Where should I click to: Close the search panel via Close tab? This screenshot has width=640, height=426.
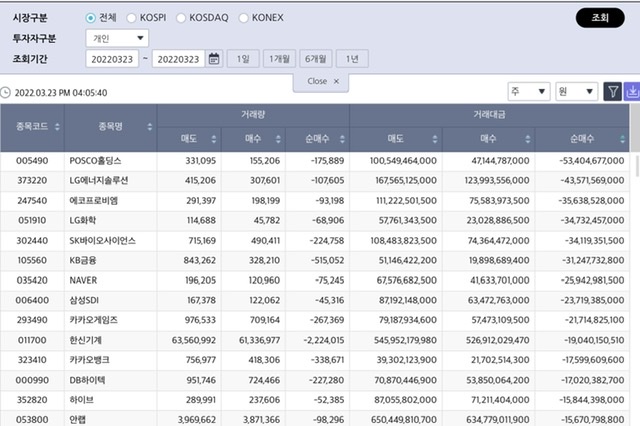[x=321, y=80]
